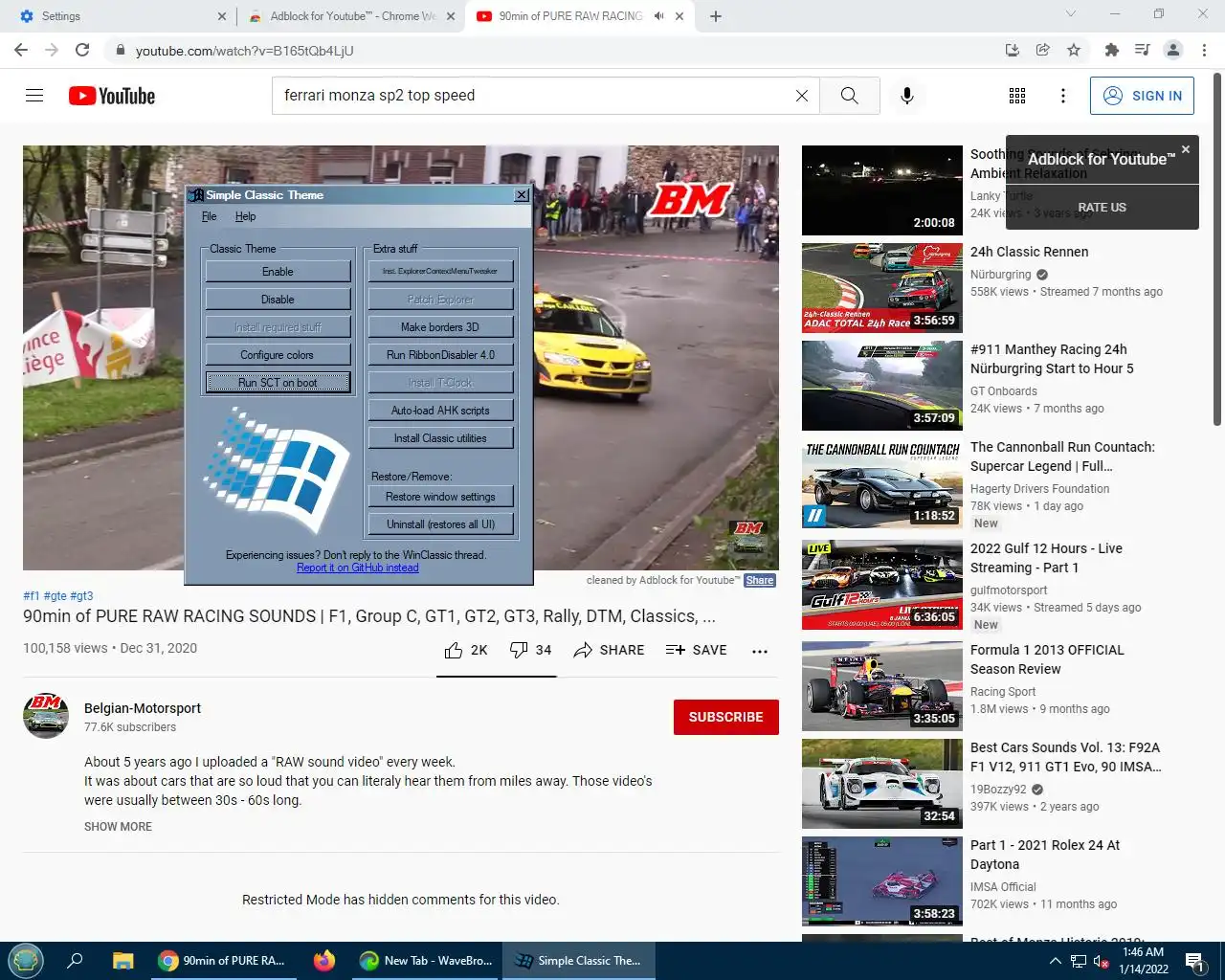Open File Explorer from the taskbar
The image size is (1225, 980).
[122, 961]
